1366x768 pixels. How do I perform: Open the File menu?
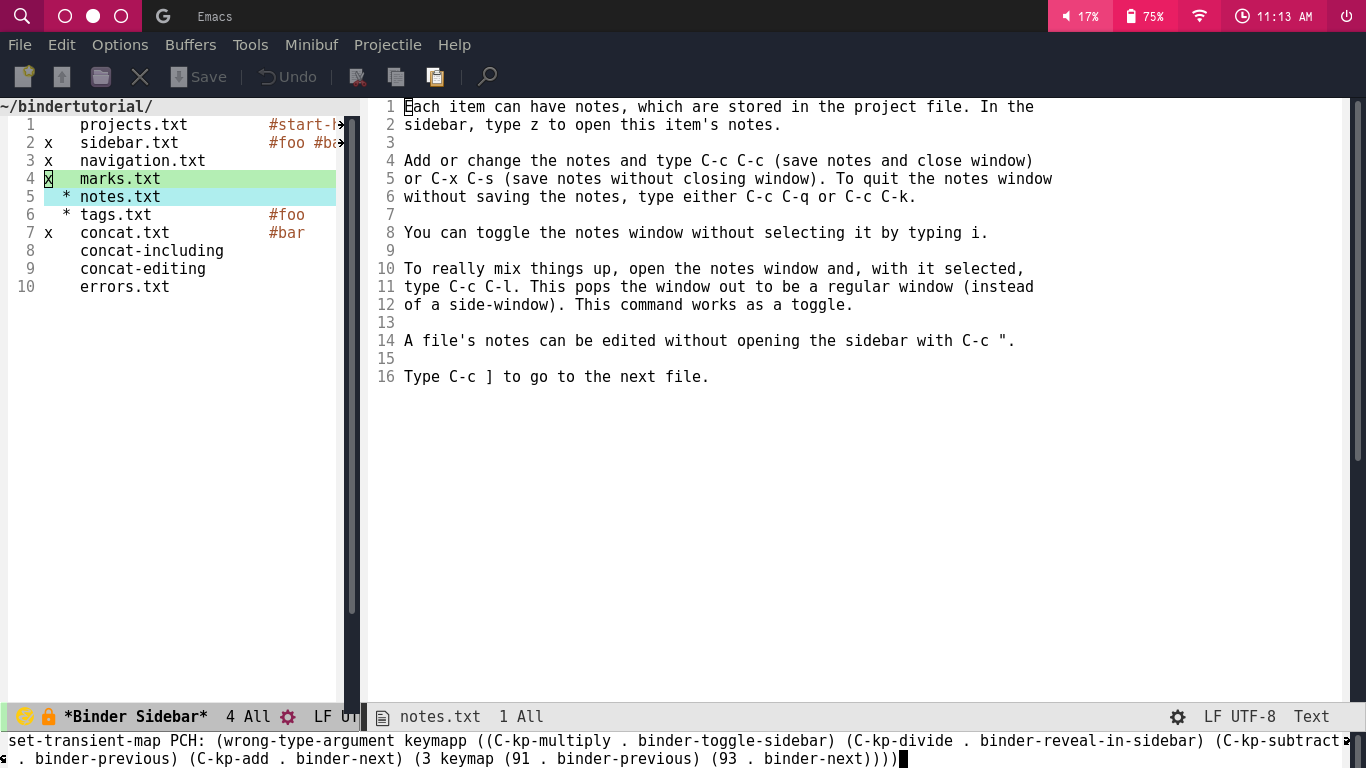20,45
